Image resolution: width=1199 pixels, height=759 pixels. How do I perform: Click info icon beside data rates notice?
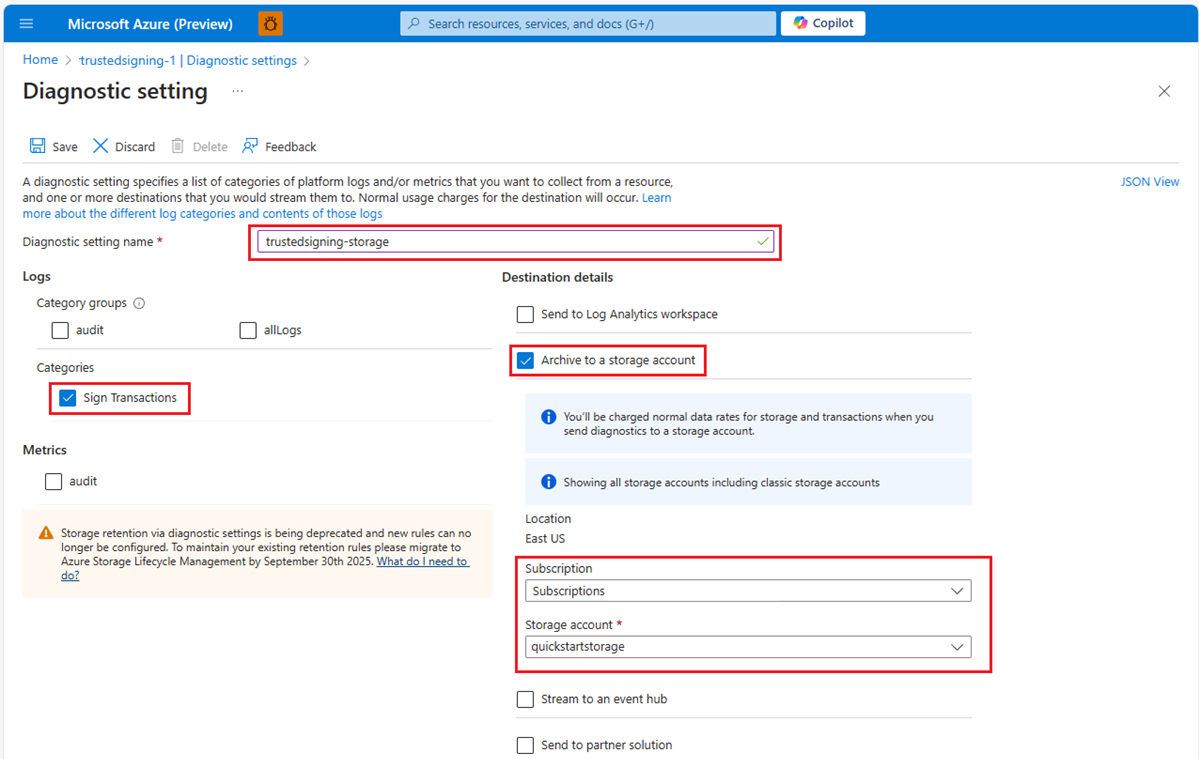[x=548, y=417]
